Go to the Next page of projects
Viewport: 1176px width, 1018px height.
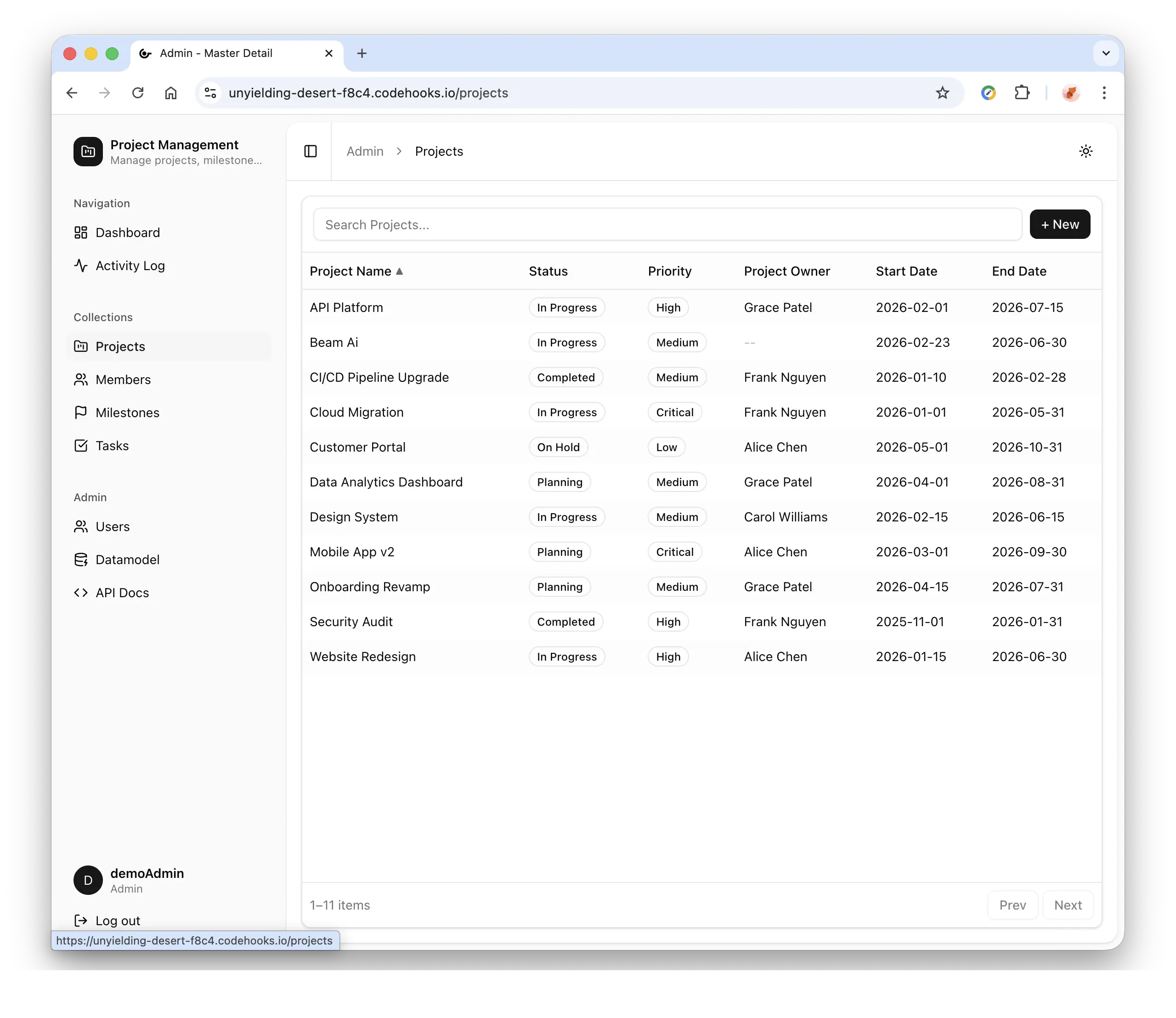(x=1068, y=905)
